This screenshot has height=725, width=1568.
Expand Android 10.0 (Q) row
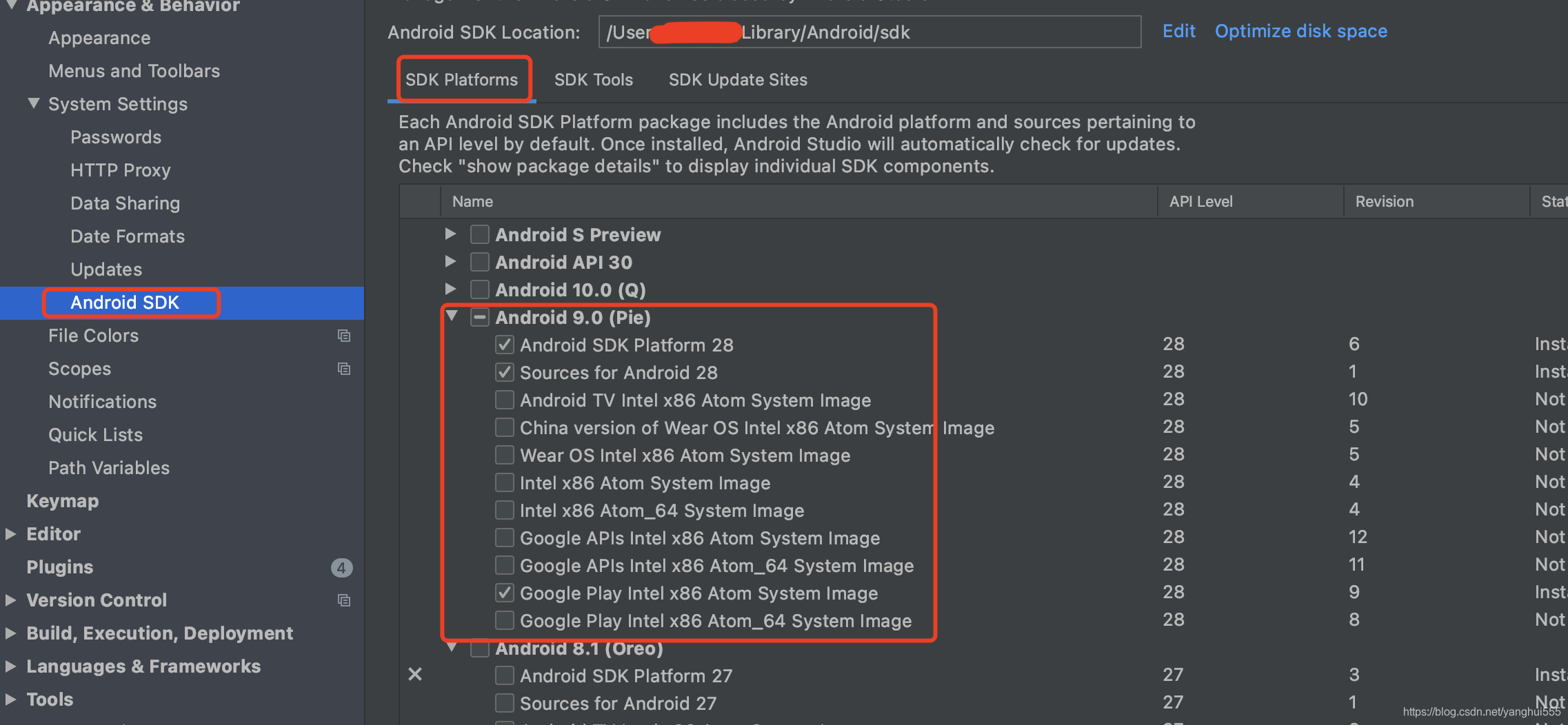click(450, 289)
